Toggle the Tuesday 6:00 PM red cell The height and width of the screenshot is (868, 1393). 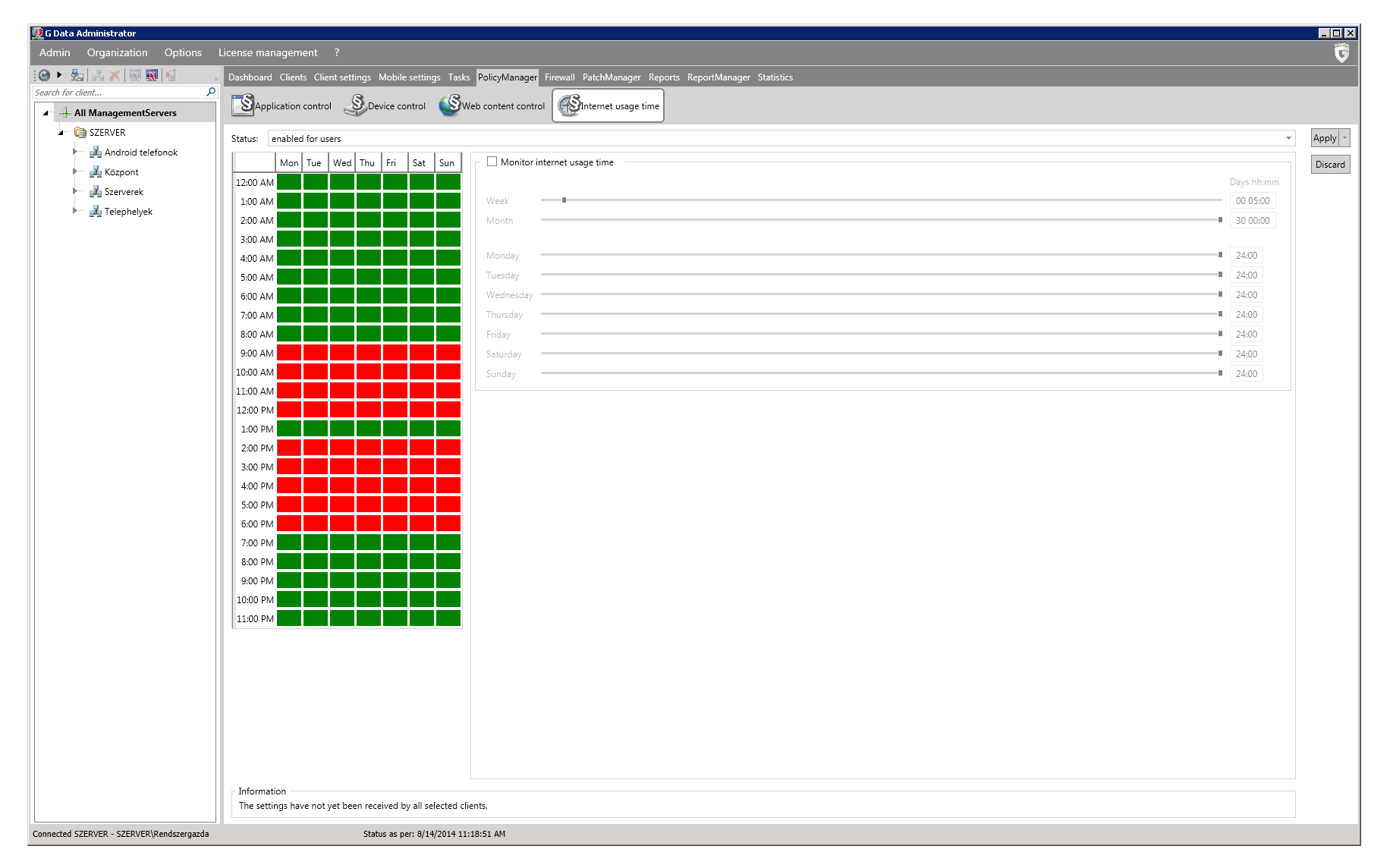[x=316, y=523]
